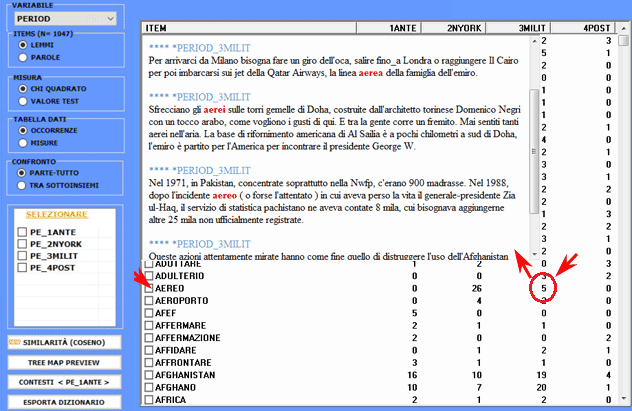This screenshot has height=411, width=632.
Task: Tick the PE_3MILIT checkbox
Action: (x=22, y=256)
